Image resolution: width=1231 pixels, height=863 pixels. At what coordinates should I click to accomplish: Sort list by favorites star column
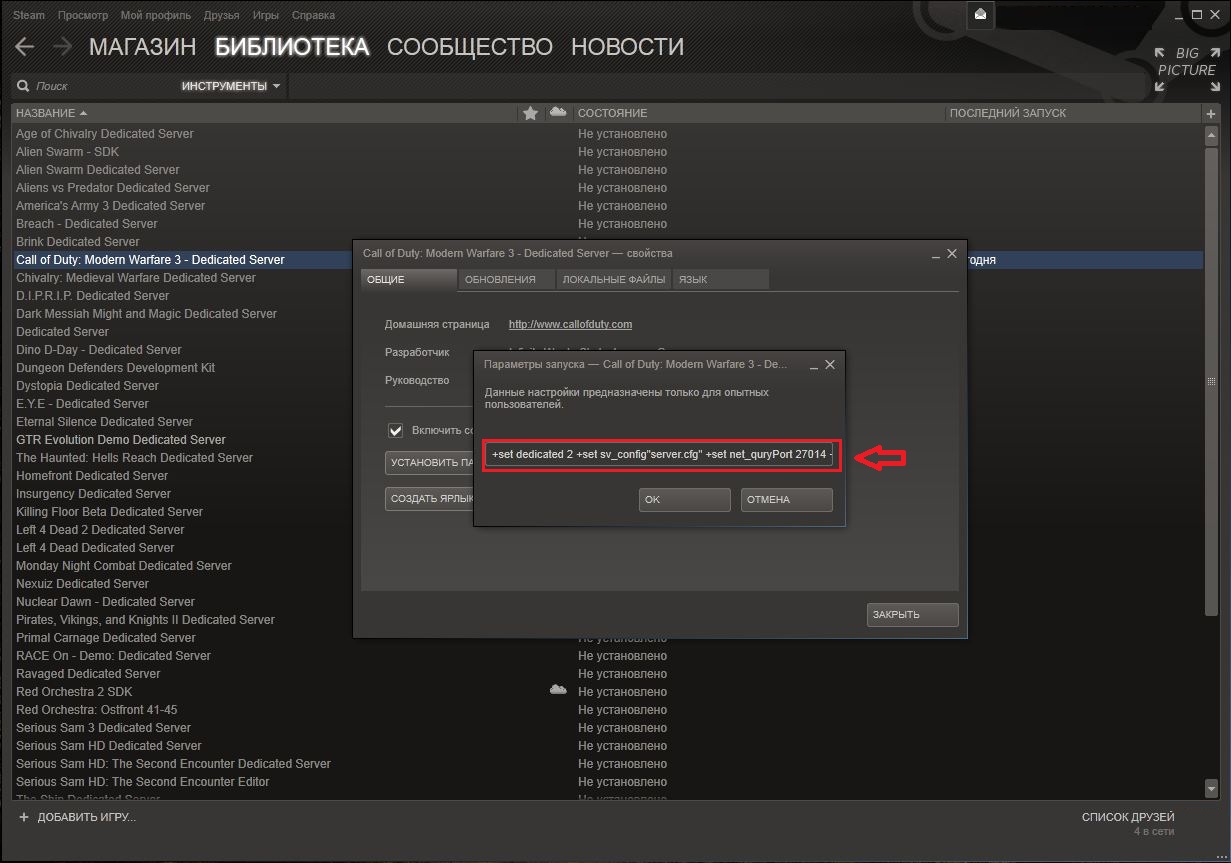(x=530, y=113)
